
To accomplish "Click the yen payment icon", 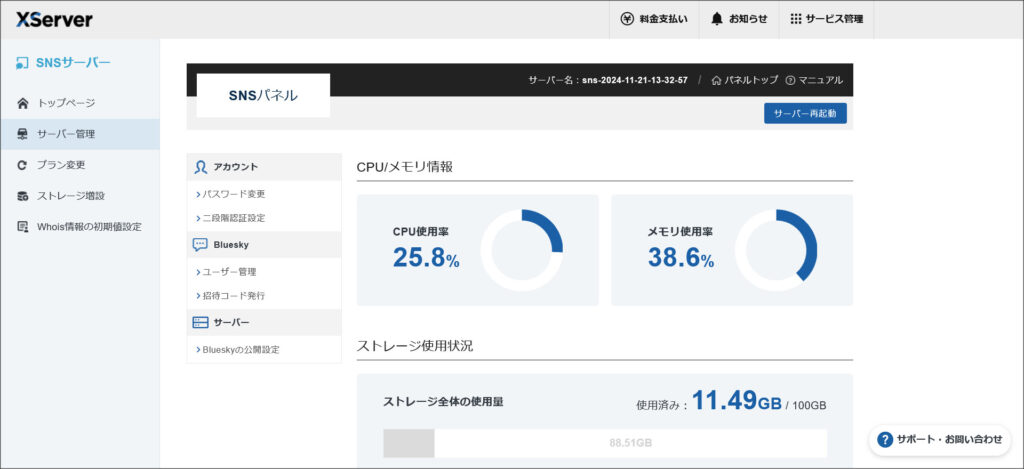I will click(x=627, y=19).
